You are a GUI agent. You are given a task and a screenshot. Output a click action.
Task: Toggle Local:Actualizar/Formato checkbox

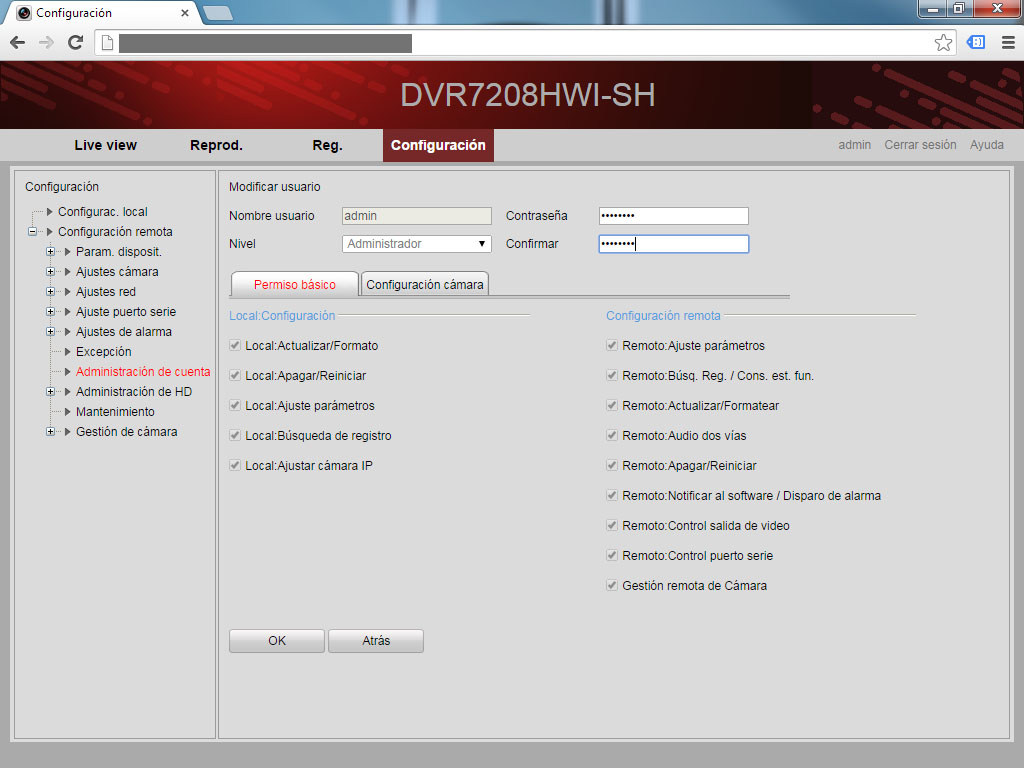point(235,345)
